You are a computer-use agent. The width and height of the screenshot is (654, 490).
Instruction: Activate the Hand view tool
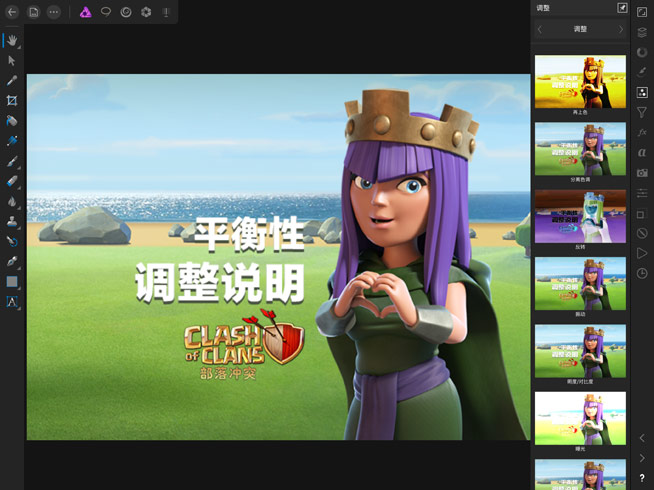[12, 41]
